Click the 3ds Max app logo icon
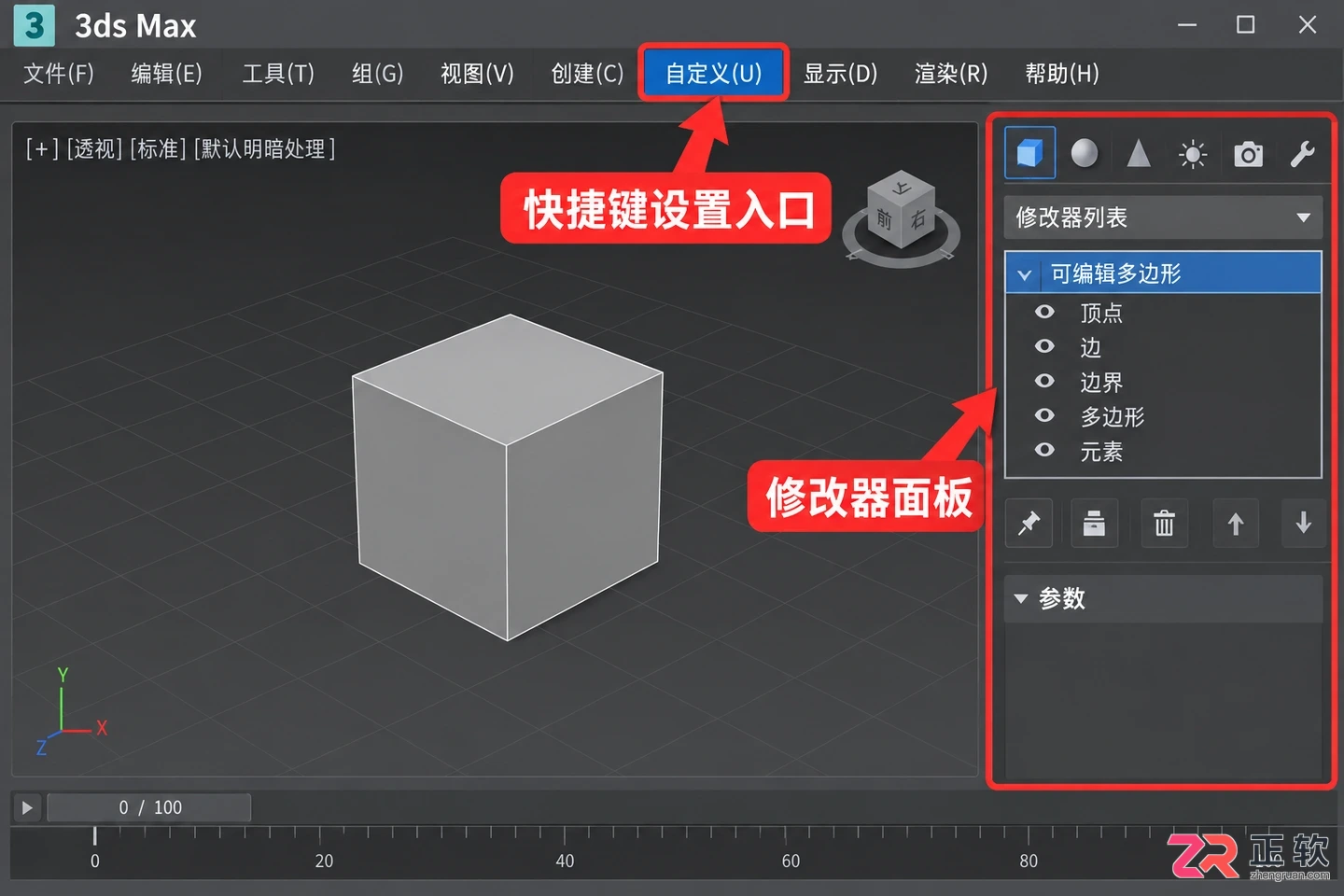 click(35, 25)
